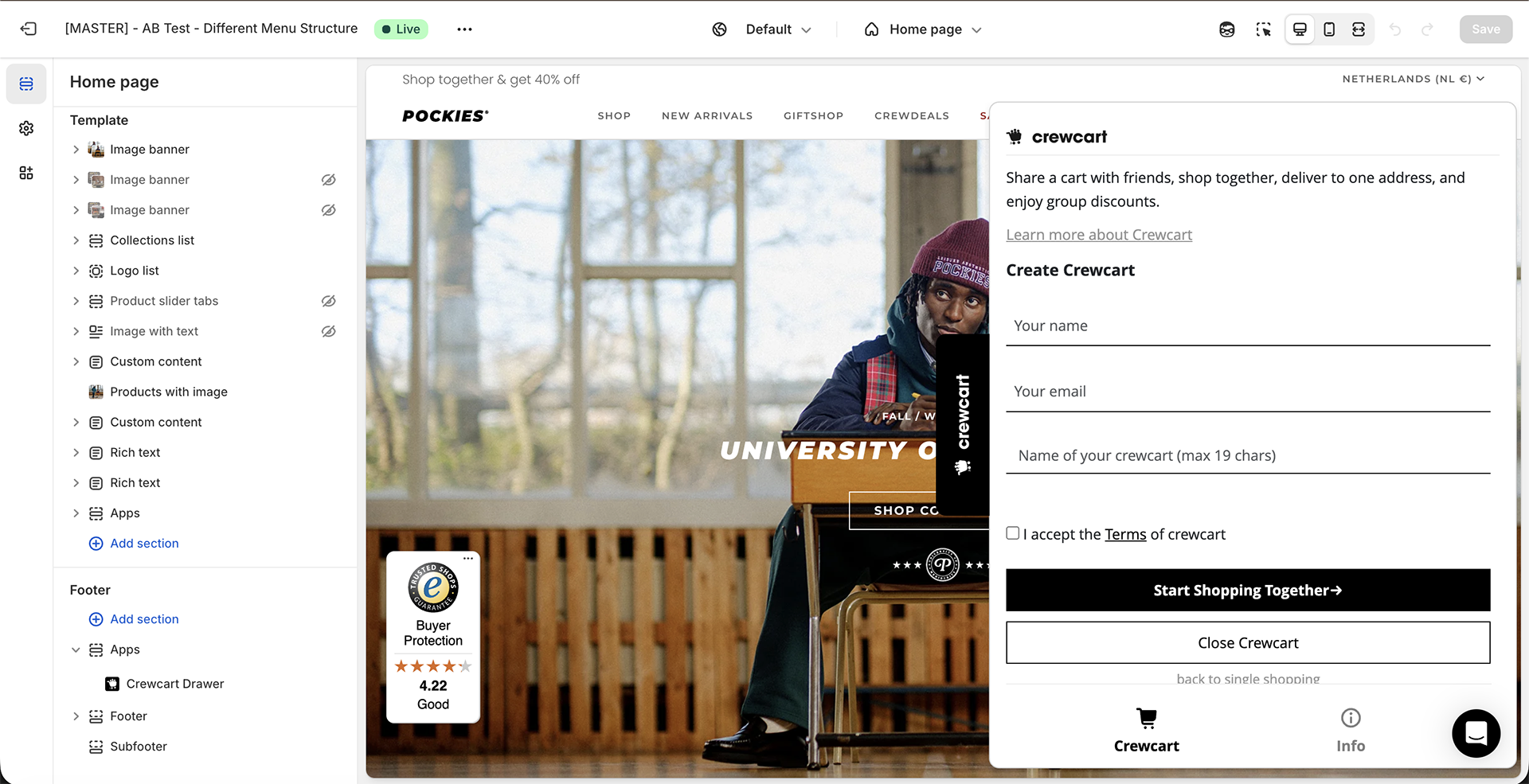1529x784 pixels.
Task: Open the chat bubble widget
Action: (1476, 733)
